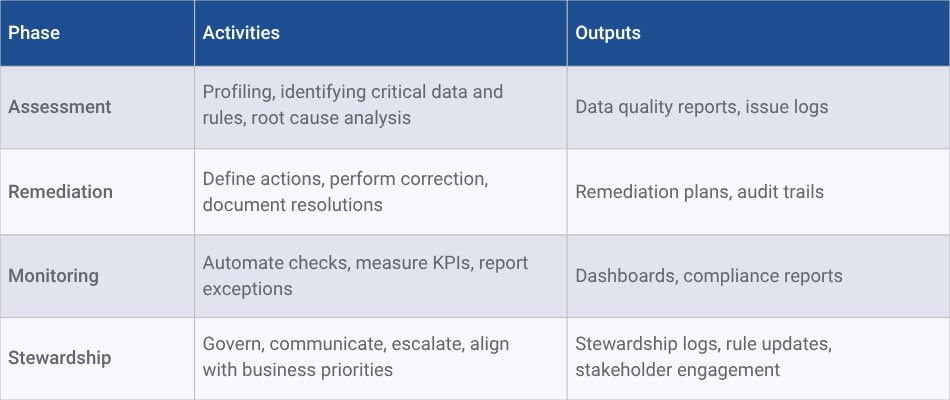Select the word 'exceptions' in Monitoring row

click(x=247, y=290)
